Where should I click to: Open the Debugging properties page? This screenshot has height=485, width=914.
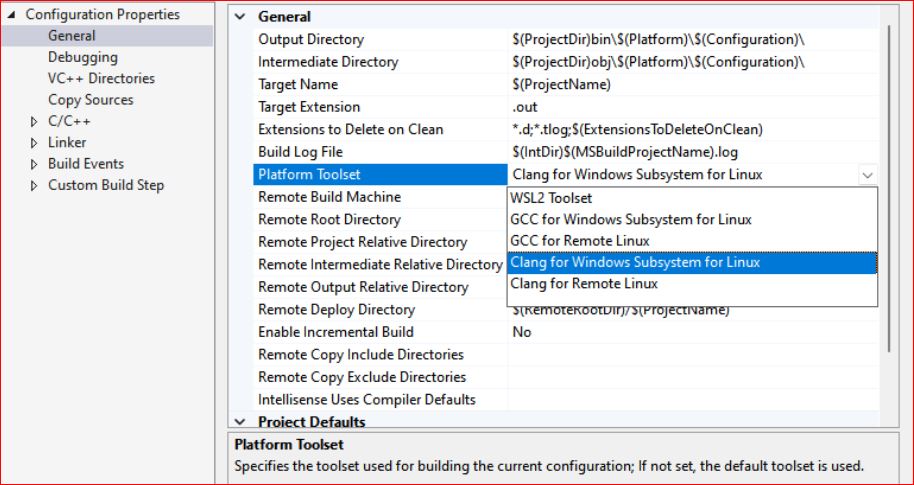tap(83, 57)
